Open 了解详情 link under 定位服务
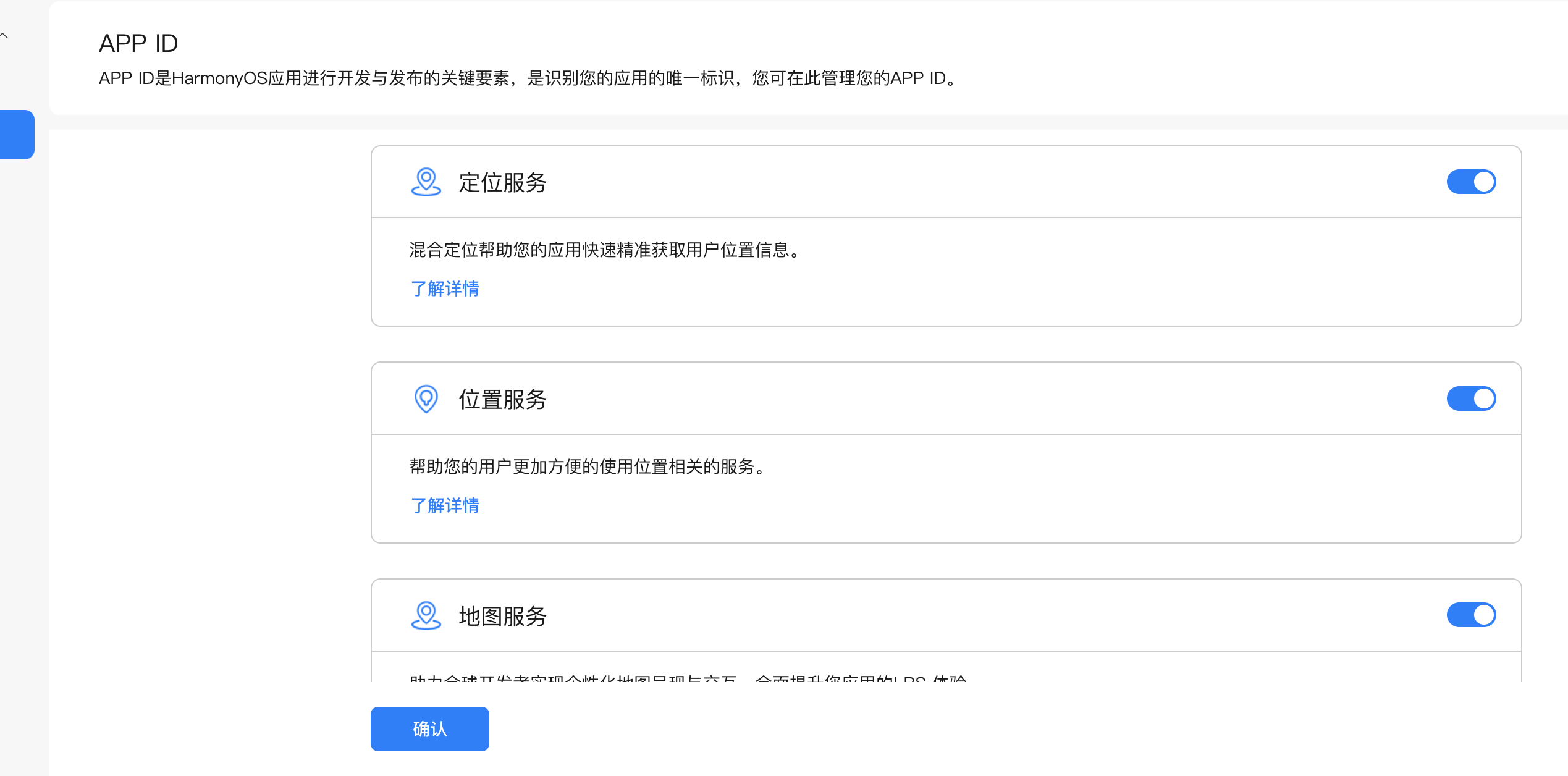This screenshot has width=1568, height=776. 445,289
